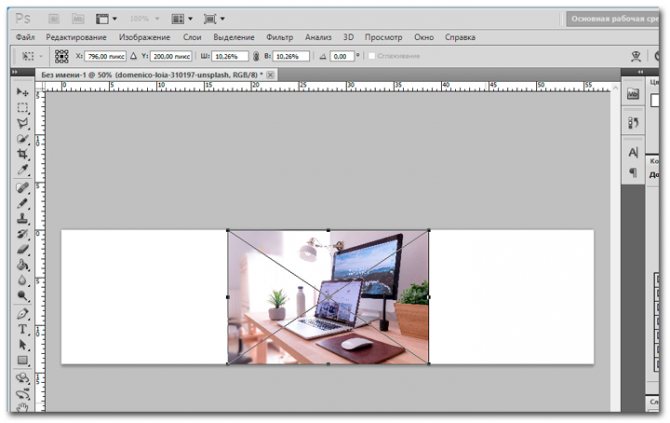670x423 pixels.
Task: Select the 3D Object Rotate tool
Action: pyautogui.click(x=22, y=378)
